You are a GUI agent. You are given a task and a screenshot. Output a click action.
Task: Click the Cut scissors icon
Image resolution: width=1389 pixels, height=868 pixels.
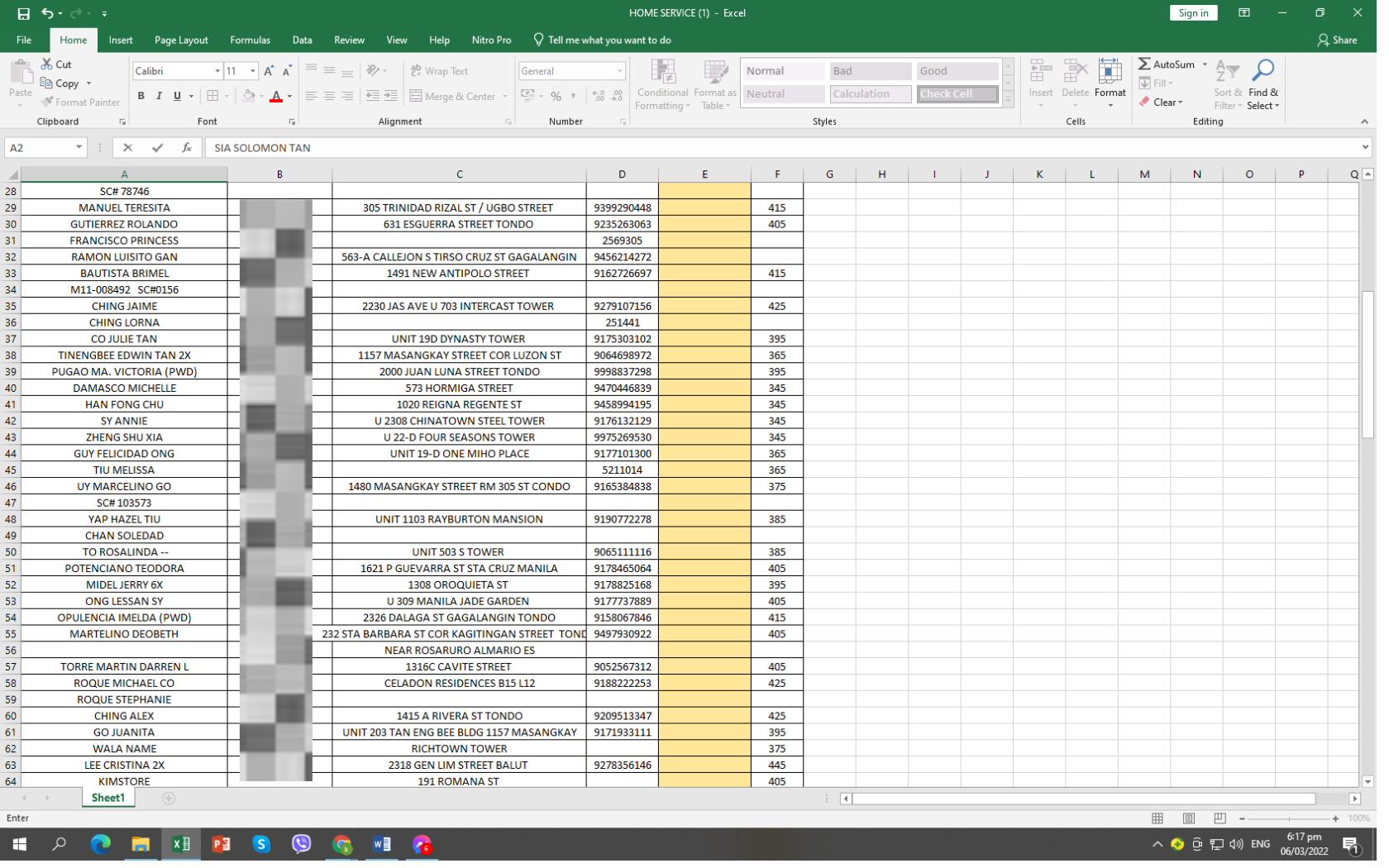click(47, 64)
